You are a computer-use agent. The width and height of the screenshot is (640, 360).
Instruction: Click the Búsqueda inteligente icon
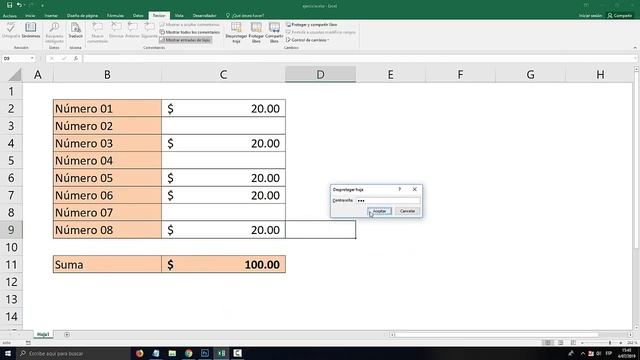(x=54, y=32)
